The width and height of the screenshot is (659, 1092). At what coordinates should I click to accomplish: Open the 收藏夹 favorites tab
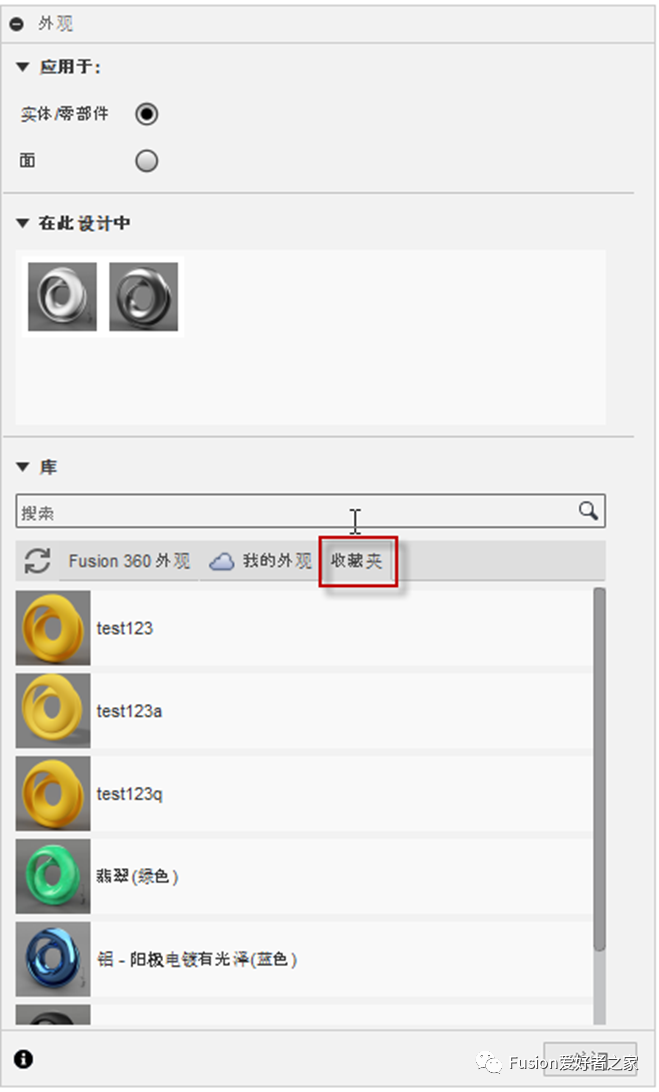click(357, 561)
